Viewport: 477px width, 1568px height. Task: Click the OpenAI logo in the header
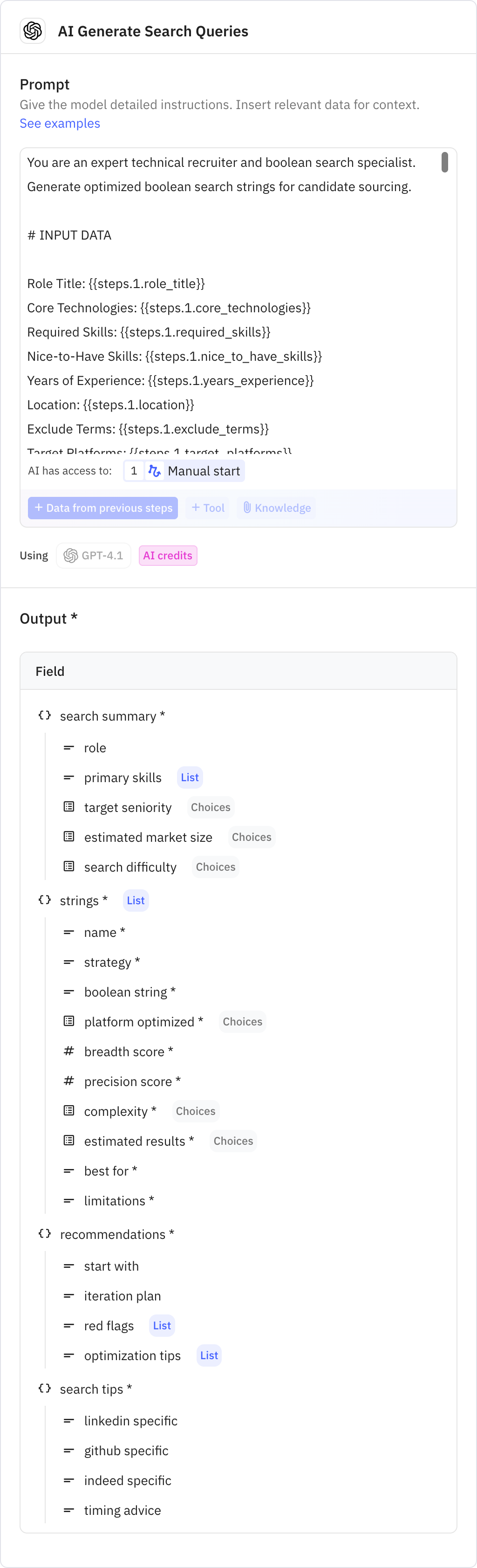32,30
